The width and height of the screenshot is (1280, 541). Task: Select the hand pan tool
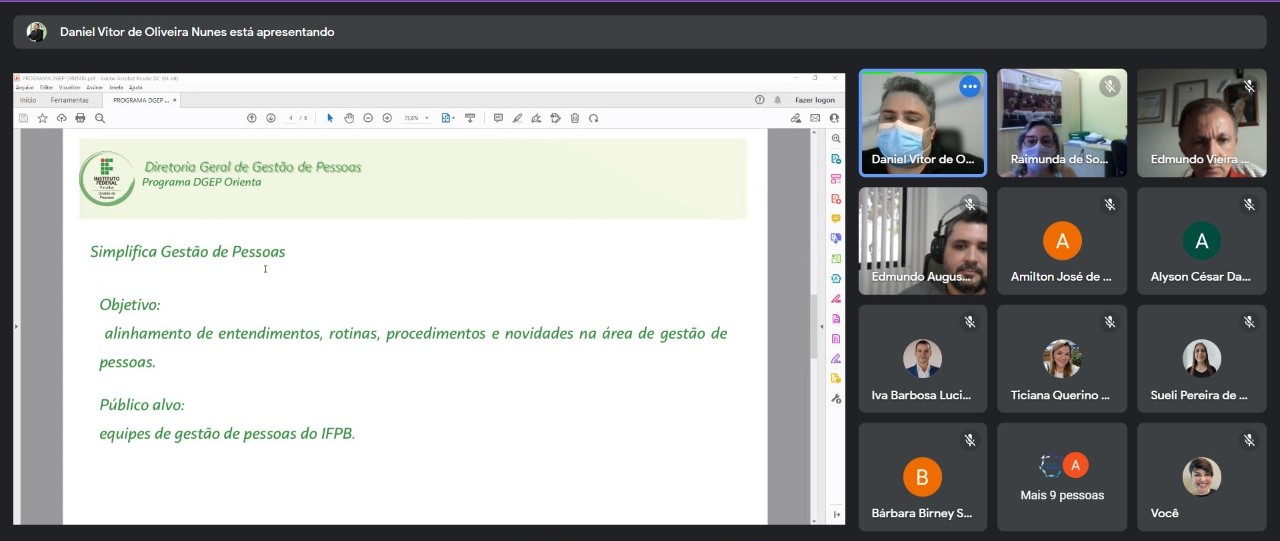coord(349,118)
